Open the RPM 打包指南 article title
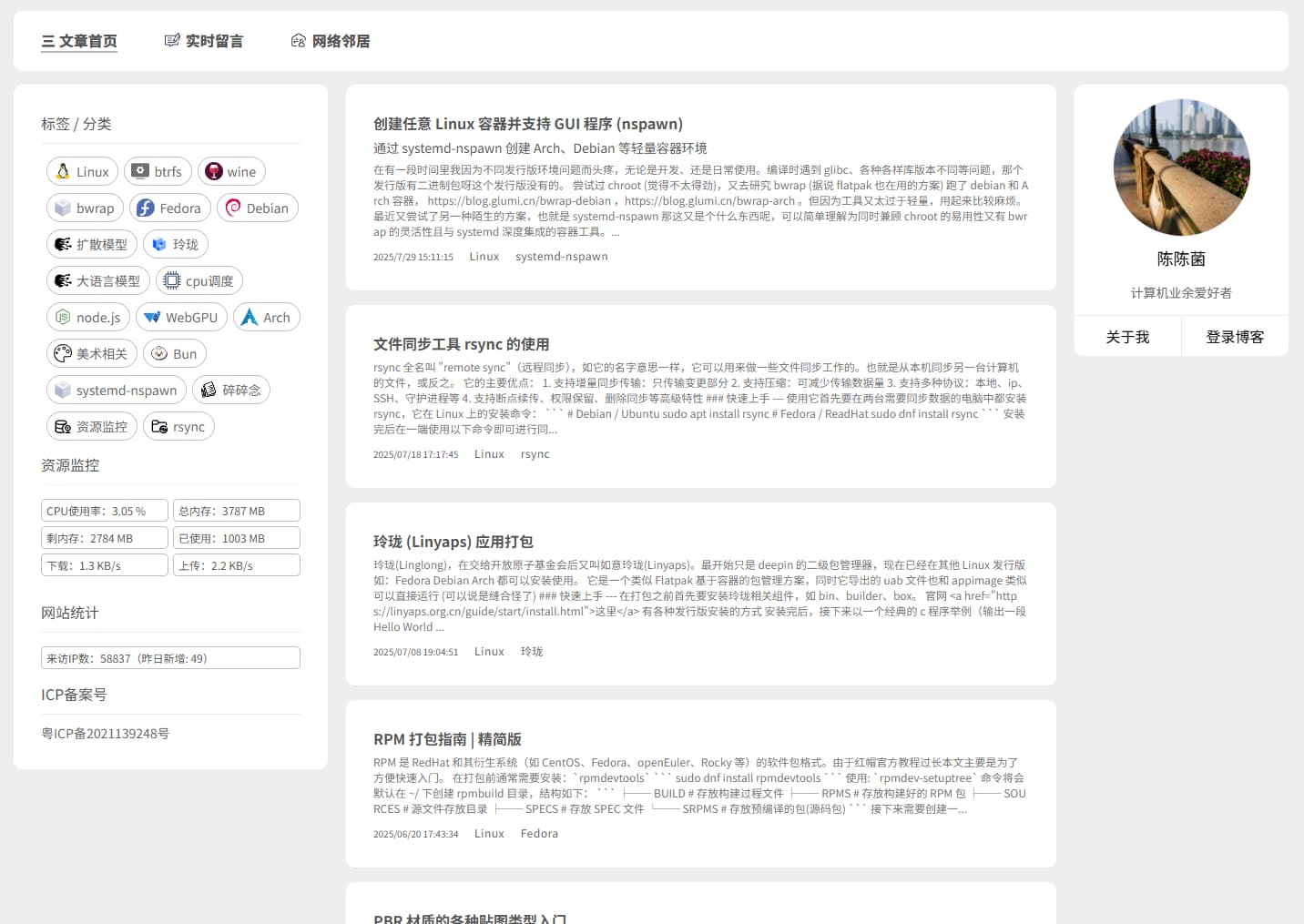1304x924 pixels. point(447,739)
